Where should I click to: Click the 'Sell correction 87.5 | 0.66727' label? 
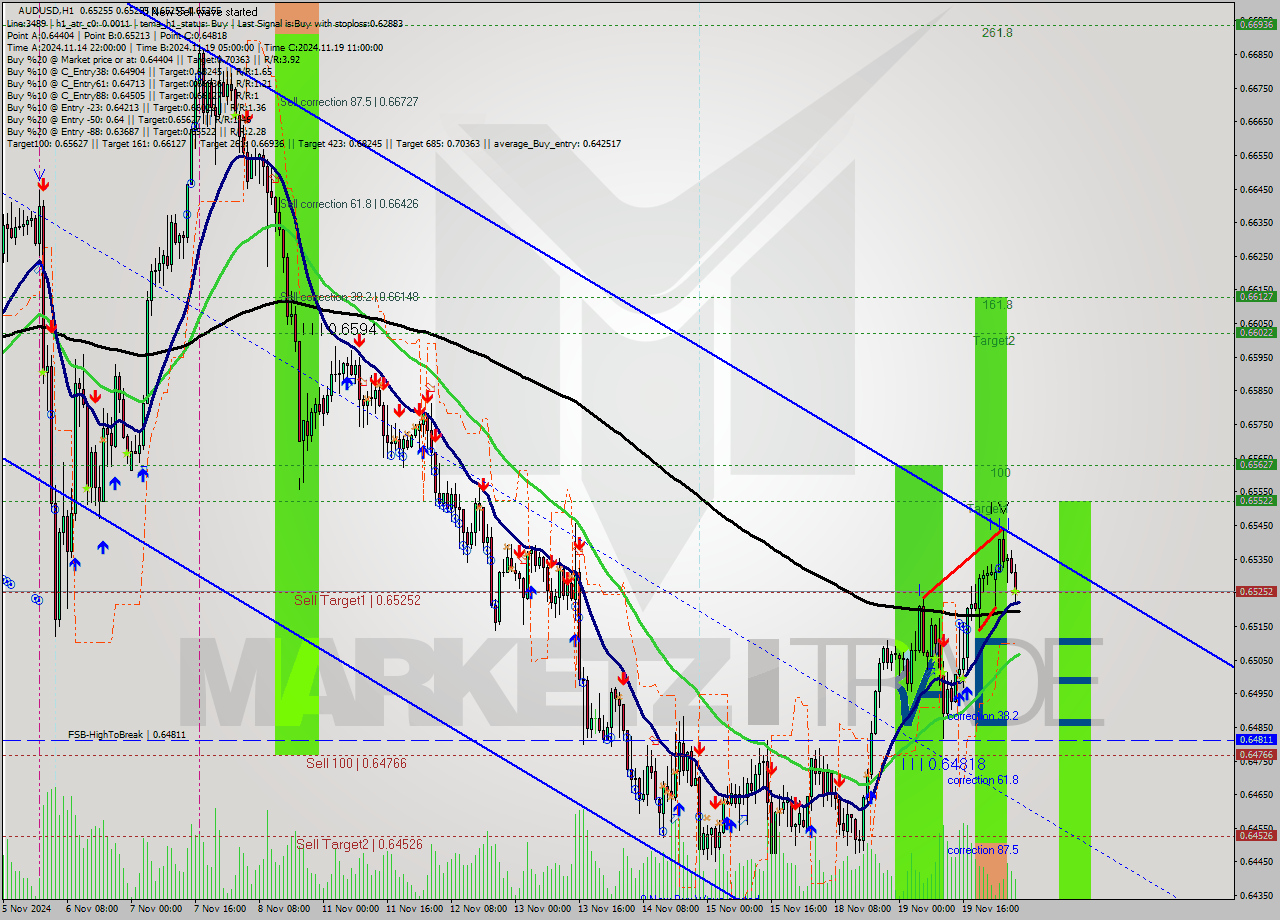click(x=349, y=102)
